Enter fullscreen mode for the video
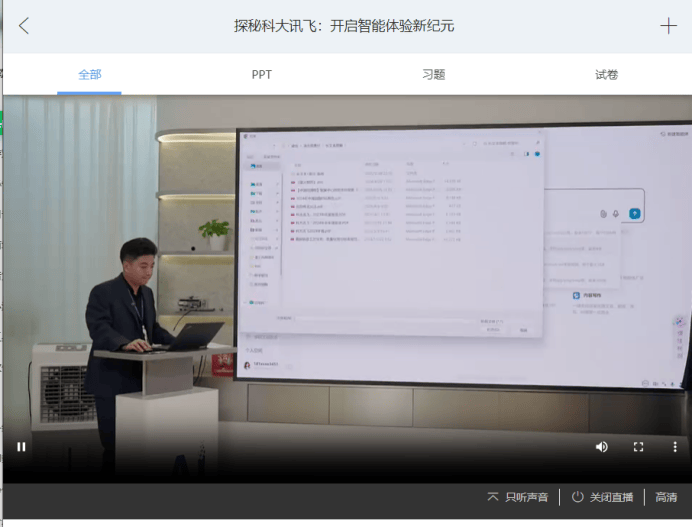 (638, 447)
